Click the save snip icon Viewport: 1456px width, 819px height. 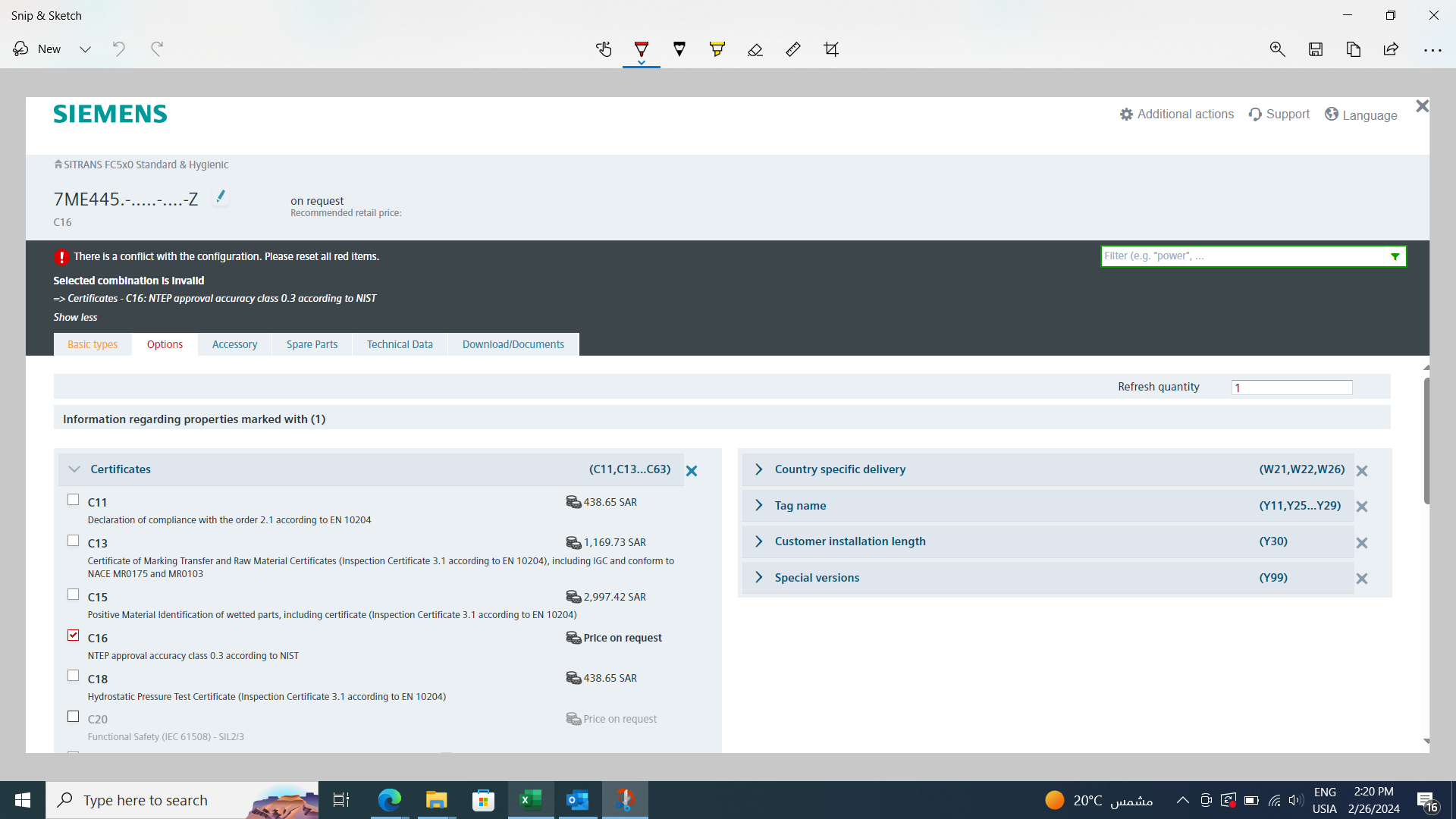(1316, 49)
